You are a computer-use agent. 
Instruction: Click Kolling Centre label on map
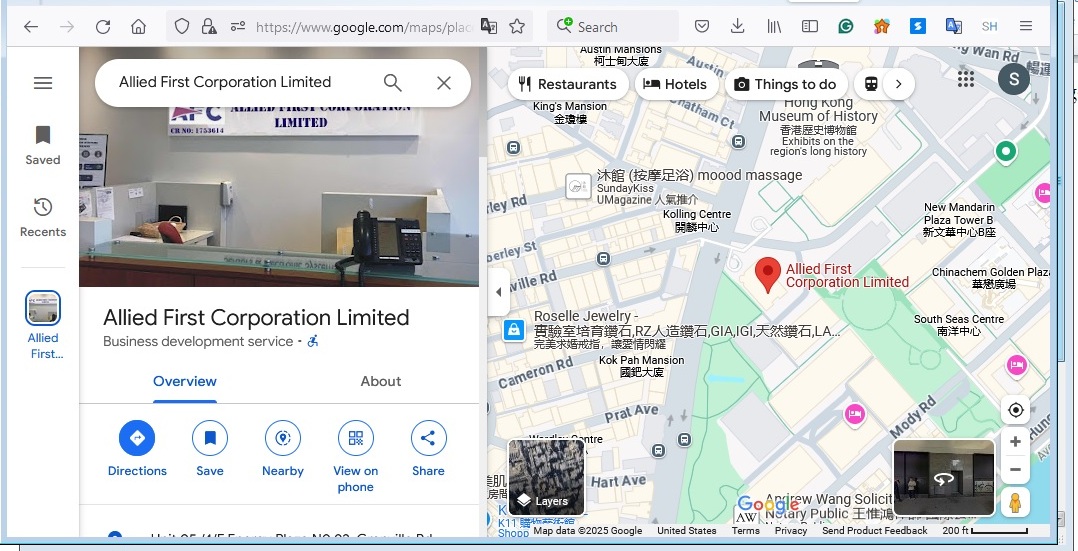pos(697,220)
